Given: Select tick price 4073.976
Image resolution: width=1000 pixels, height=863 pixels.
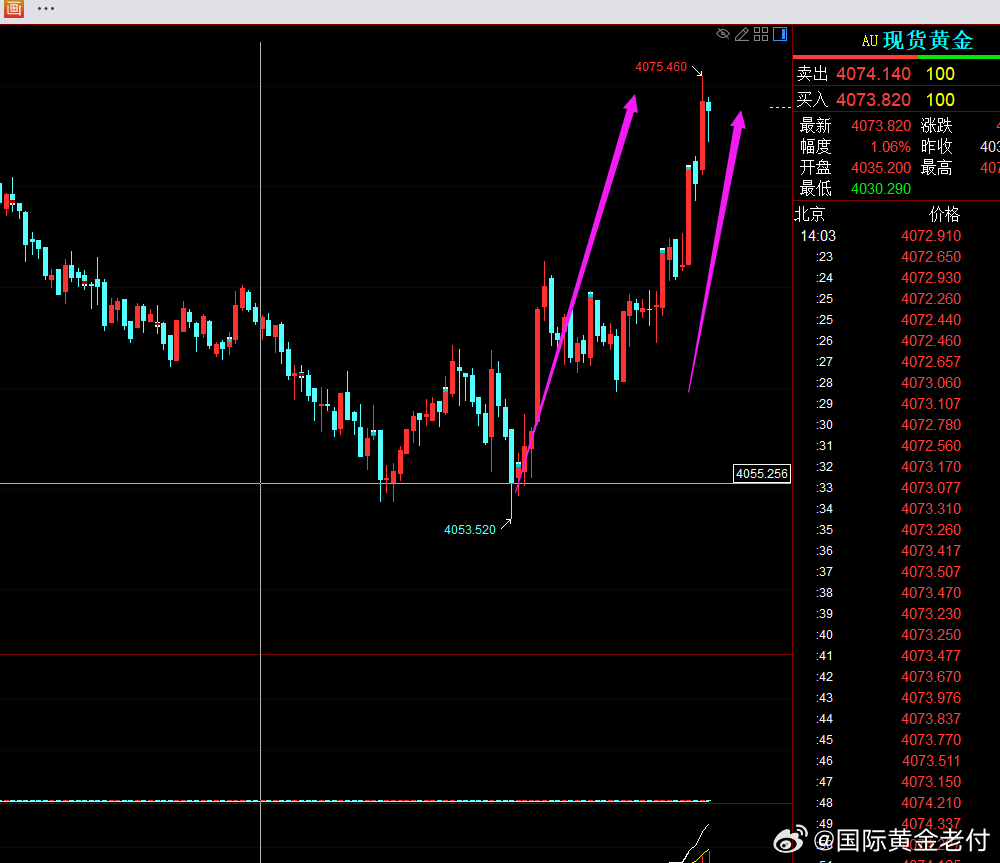Looking at the screenshot, I should [931, 698].
